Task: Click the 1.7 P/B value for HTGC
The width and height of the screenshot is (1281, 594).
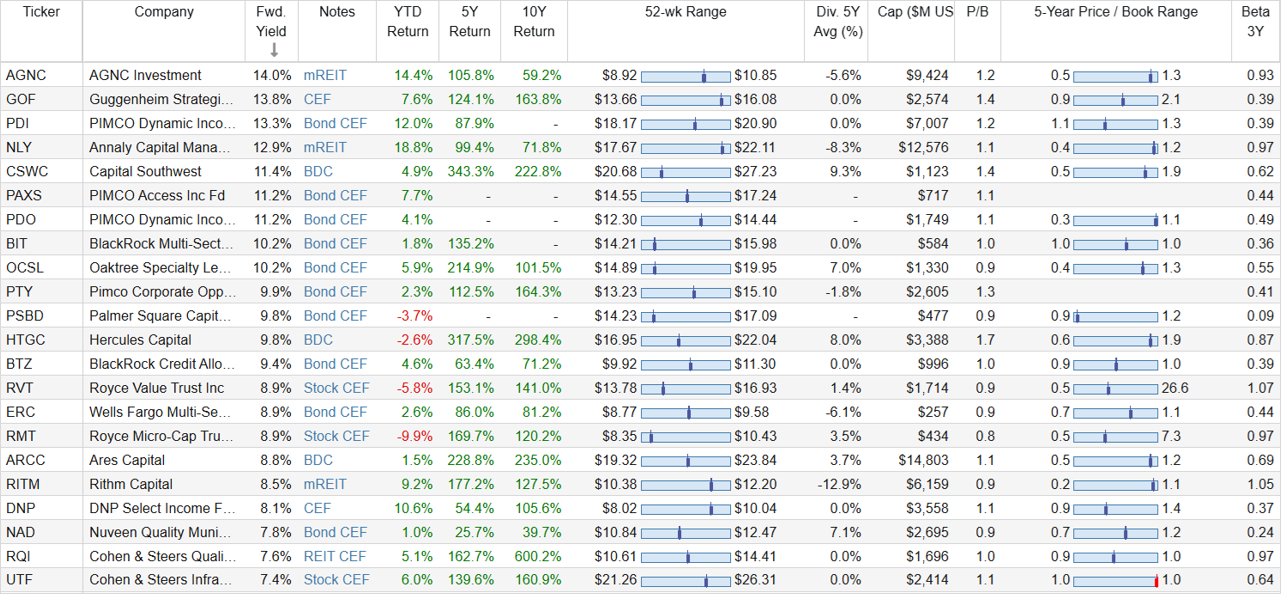Action: tap(985, 340)
